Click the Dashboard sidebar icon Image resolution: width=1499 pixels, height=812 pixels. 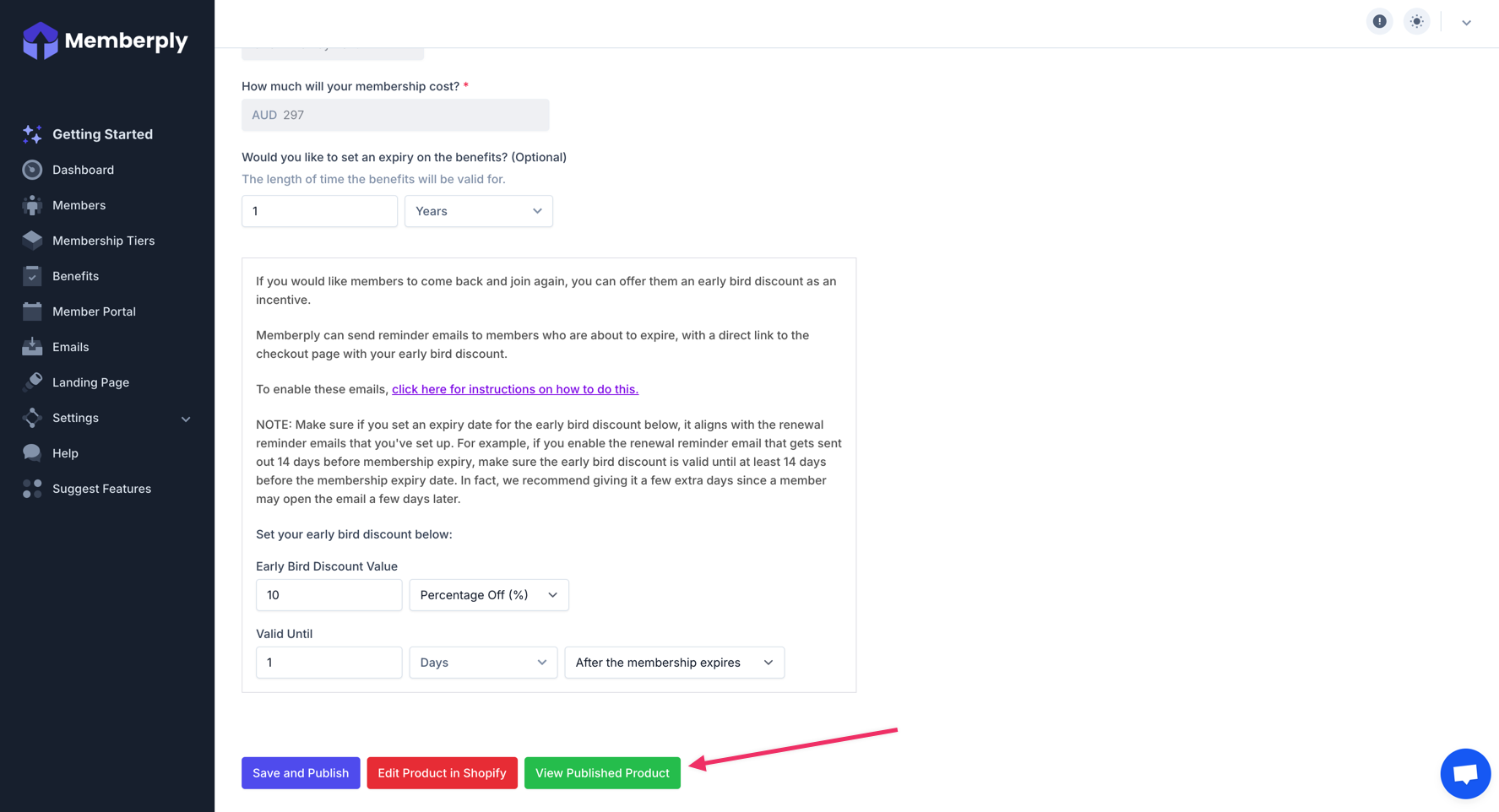coord(32,170)
